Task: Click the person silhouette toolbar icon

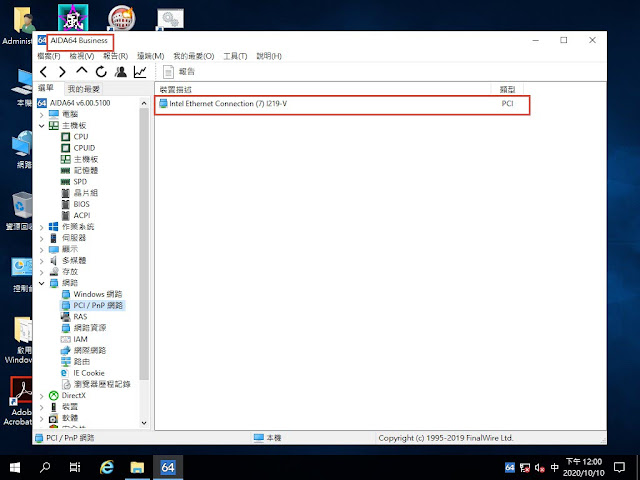Action: (x=120, y=72)
